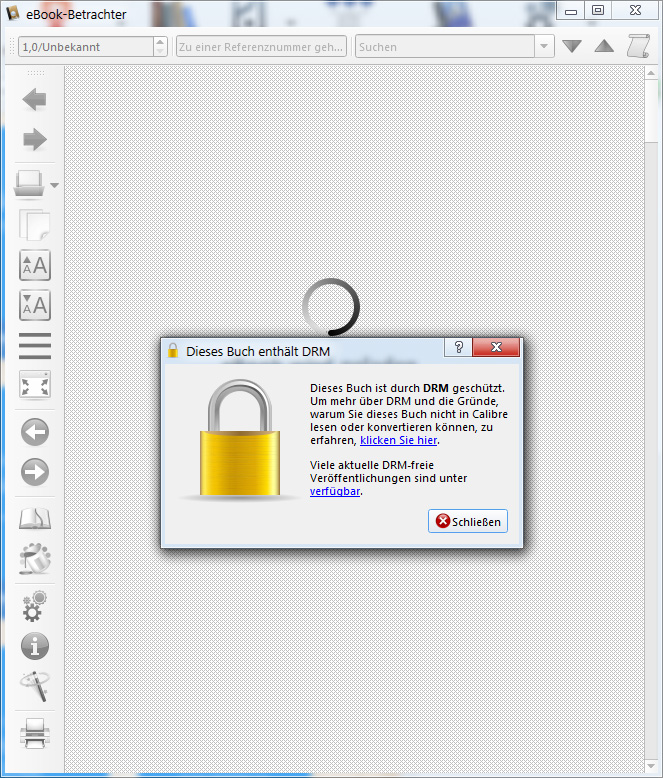Click the Schließen button in dialog
Screen dimensions: 663x778
click(x=467, y=521)
